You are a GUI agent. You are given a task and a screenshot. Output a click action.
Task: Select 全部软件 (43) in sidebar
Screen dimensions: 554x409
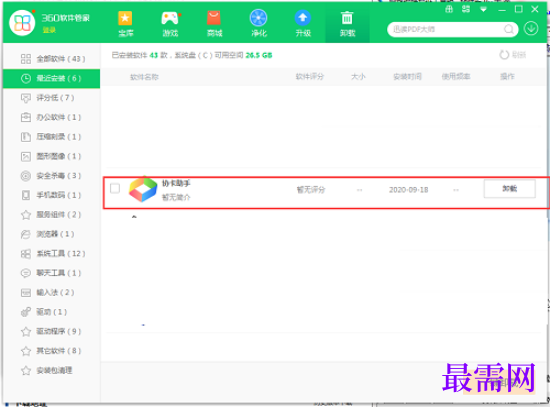[x=52, y=59]
